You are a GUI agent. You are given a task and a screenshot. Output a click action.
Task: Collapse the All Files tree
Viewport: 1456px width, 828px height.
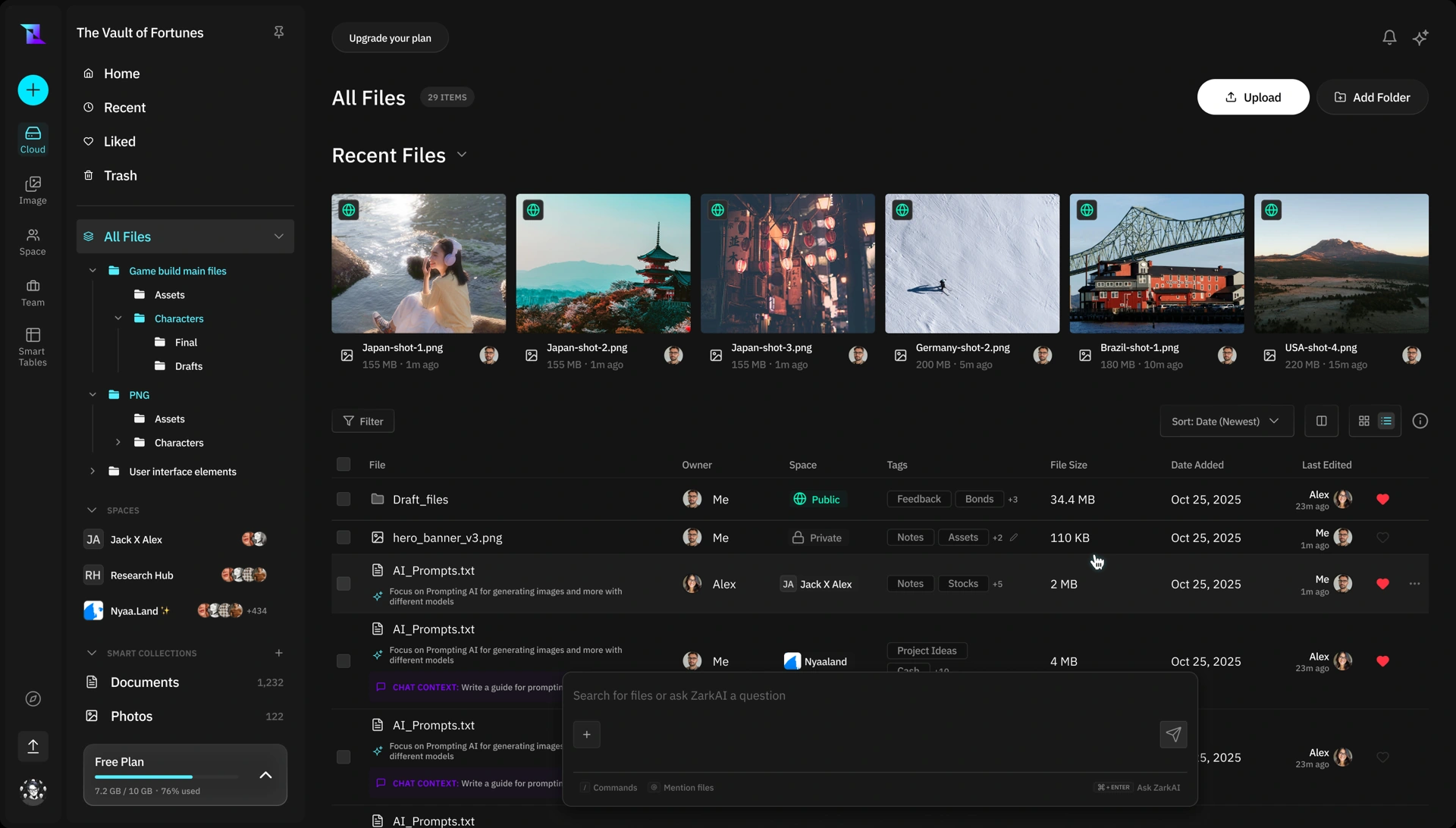click(278, 237)
